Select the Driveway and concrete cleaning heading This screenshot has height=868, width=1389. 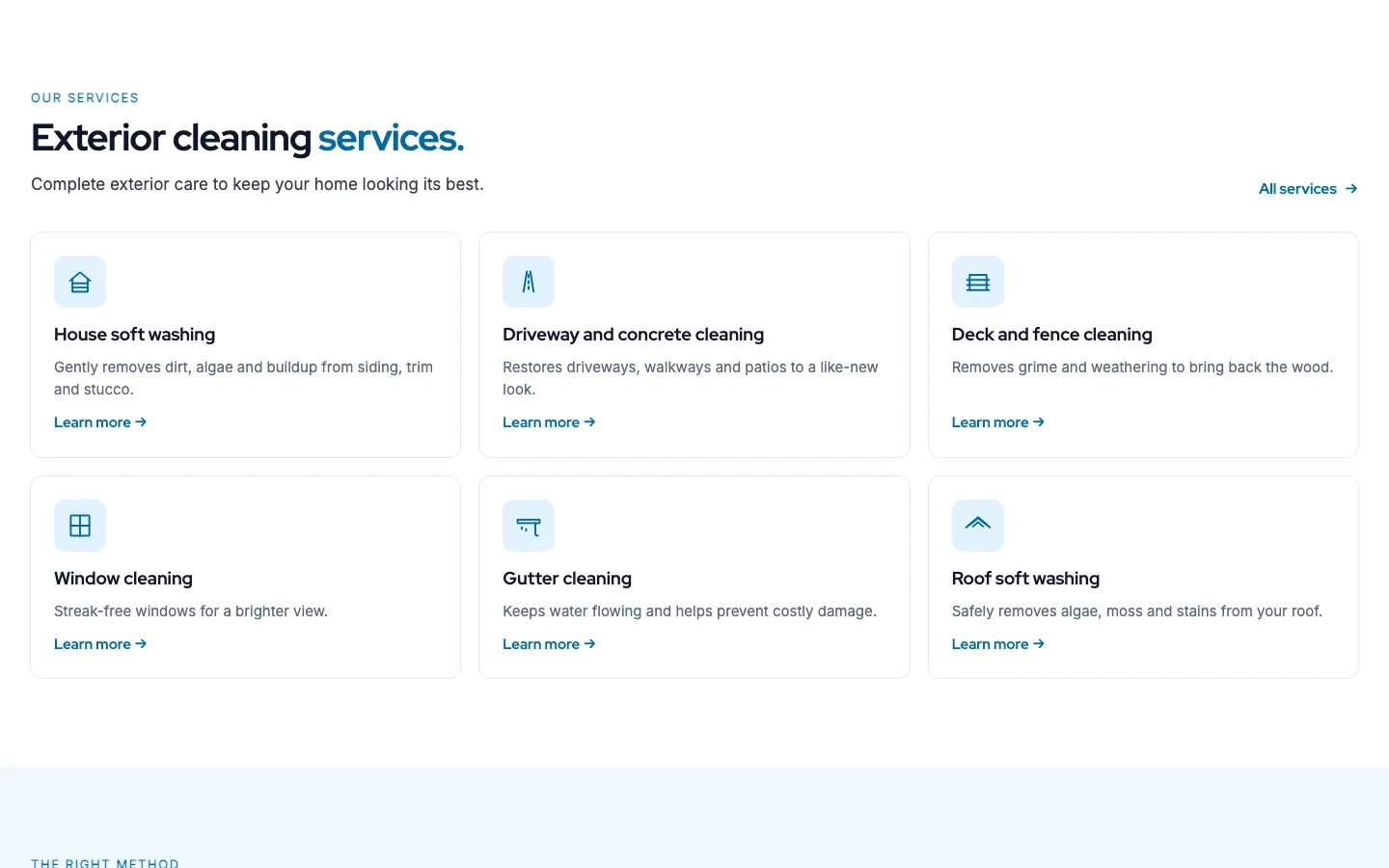(x=634, y=335)
